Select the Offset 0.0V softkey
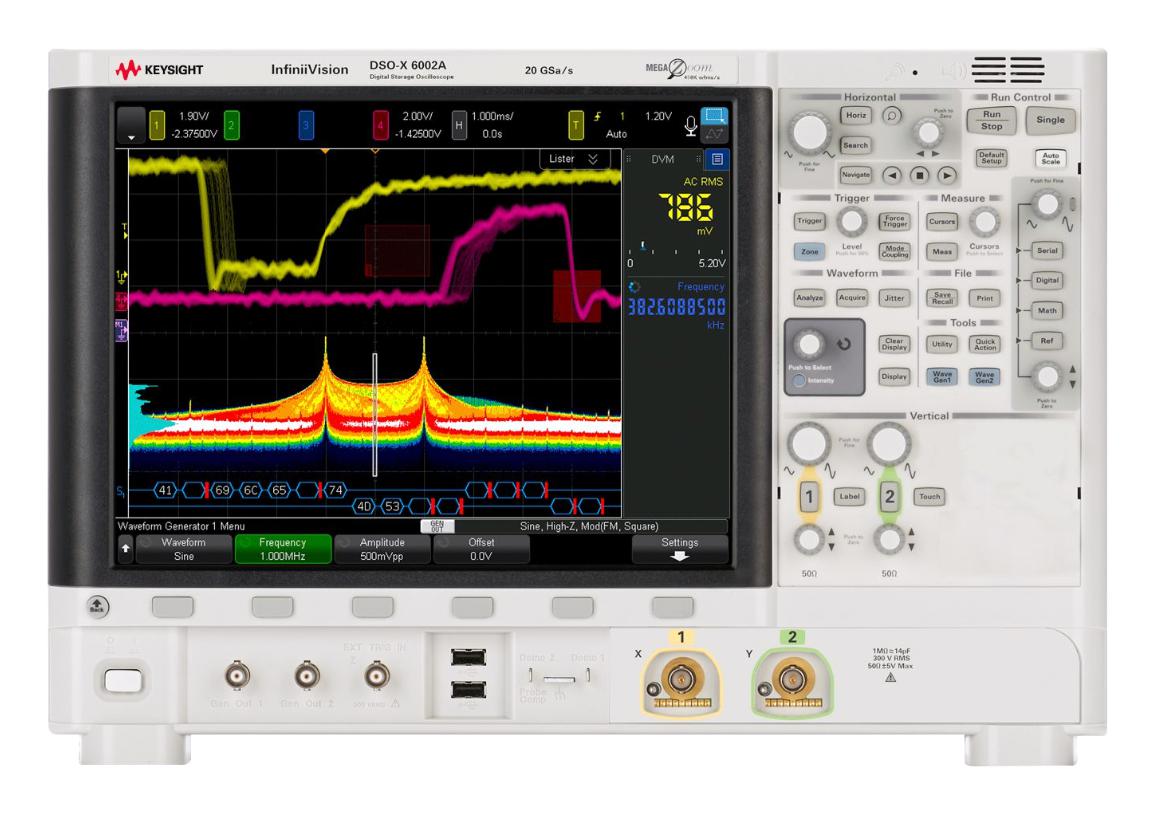This screenshot has width=1155, height=814. click(481, 549)
